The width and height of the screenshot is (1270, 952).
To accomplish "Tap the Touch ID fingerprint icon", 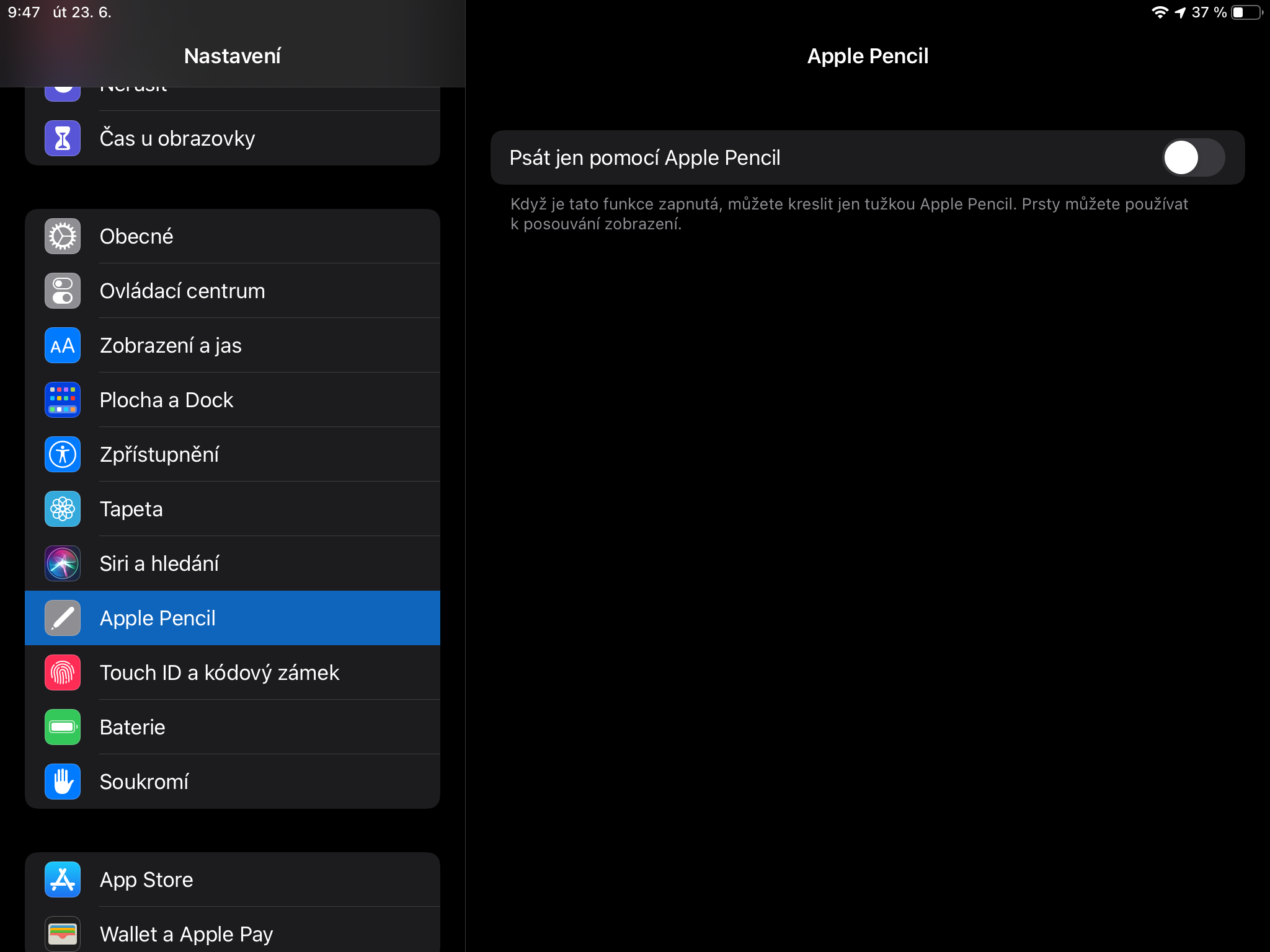I will point(63,672).
